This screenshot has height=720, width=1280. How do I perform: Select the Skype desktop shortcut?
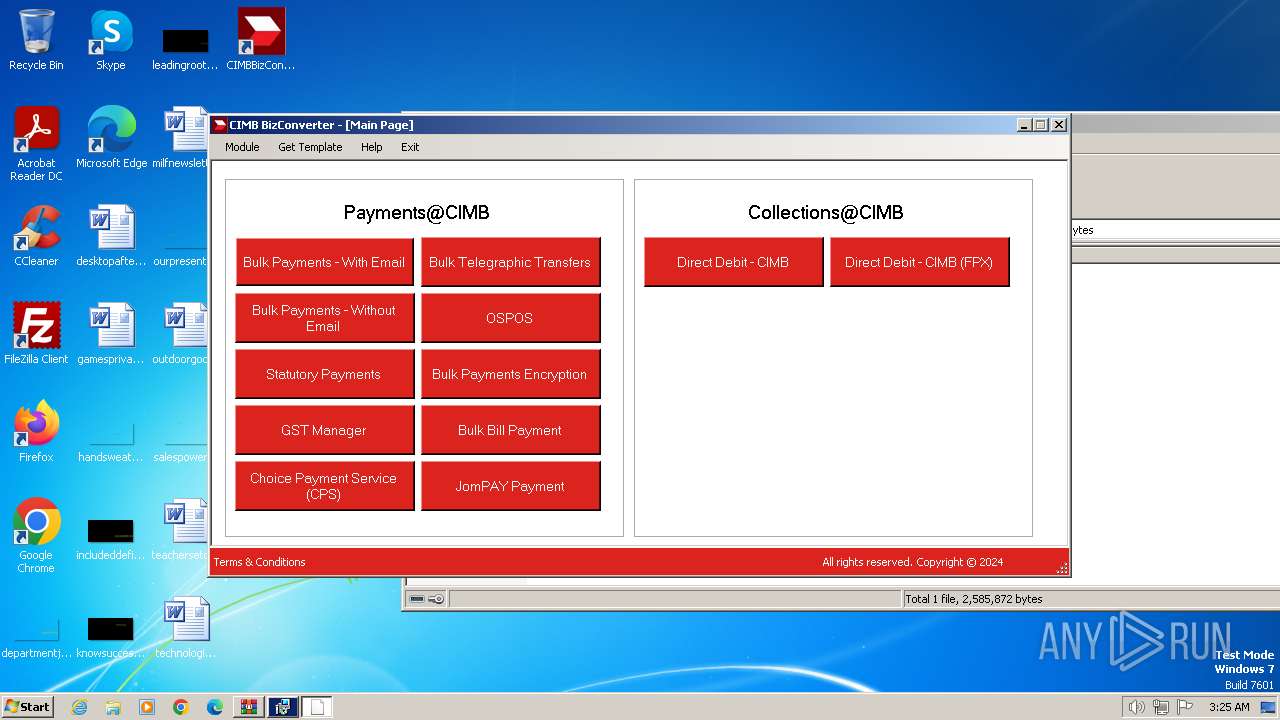point(111,40)
